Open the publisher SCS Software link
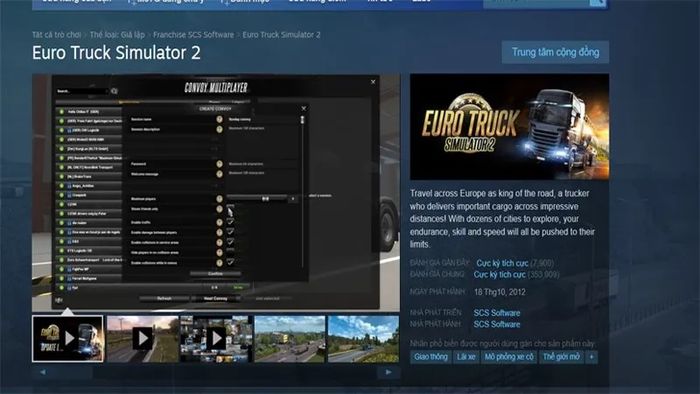700x394 pixels. 497,324
